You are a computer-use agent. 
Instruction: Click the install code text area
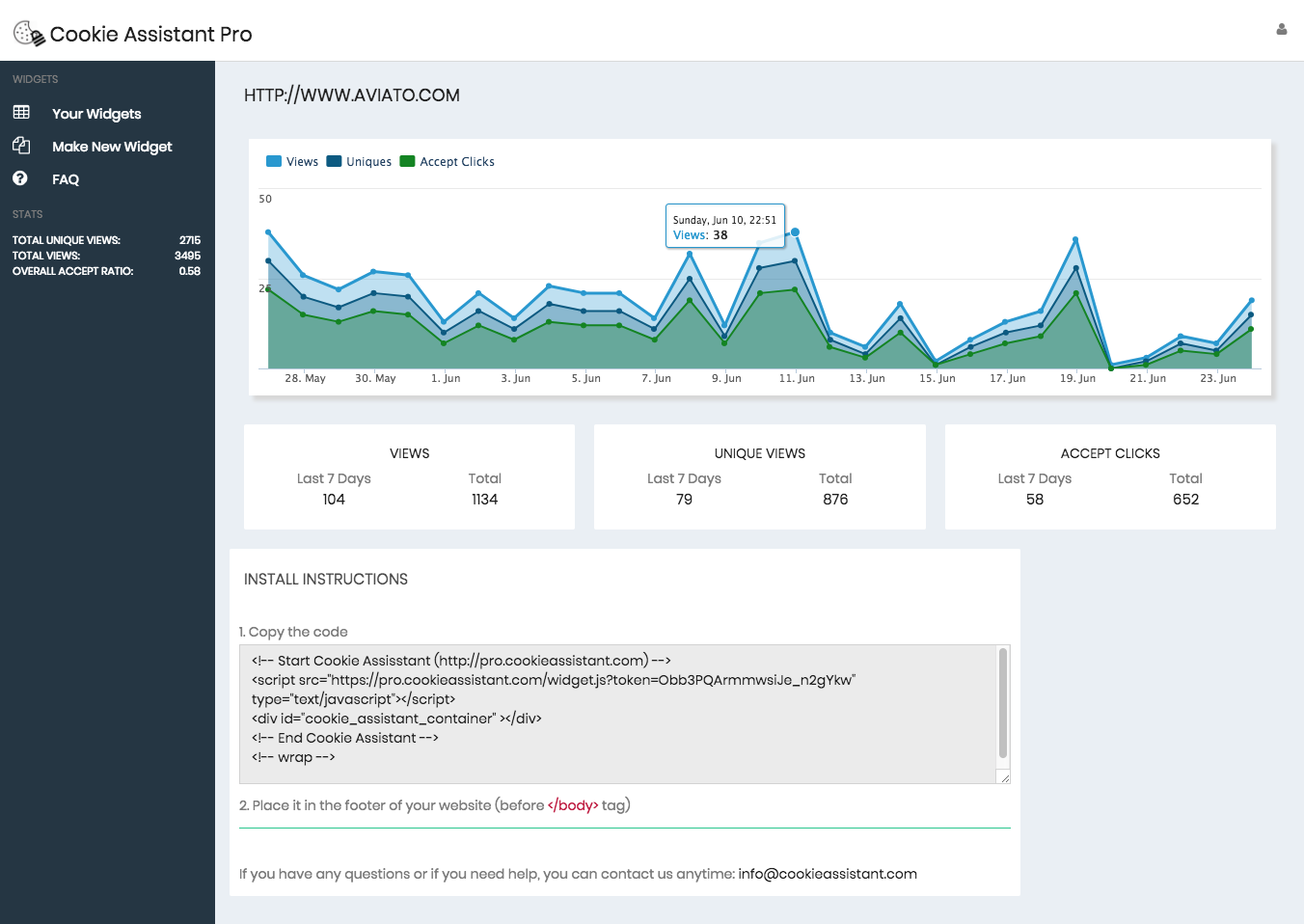(x=617, y=714)
